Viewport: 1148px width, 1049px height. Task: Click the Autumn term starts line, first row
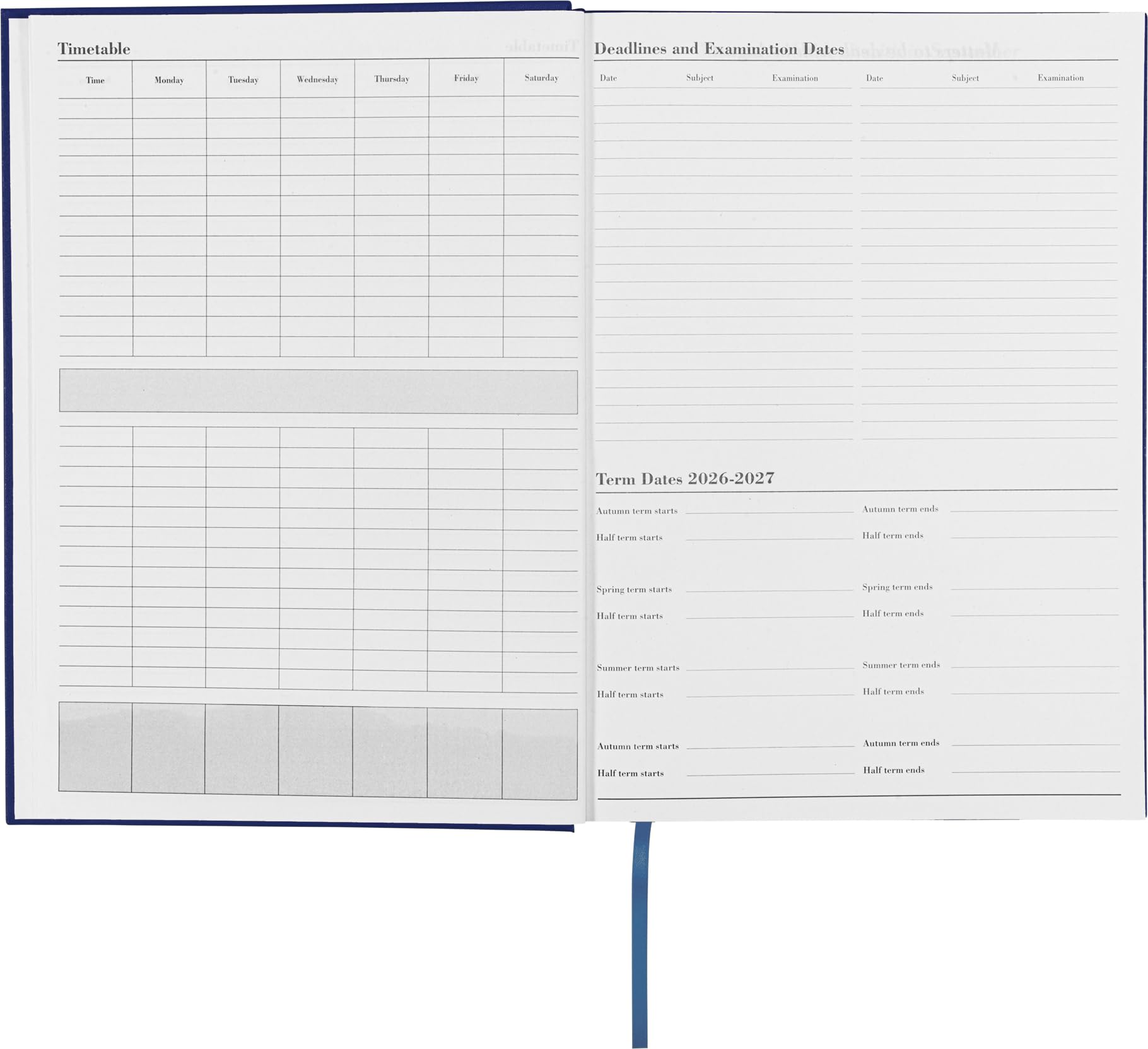(770, 511)
